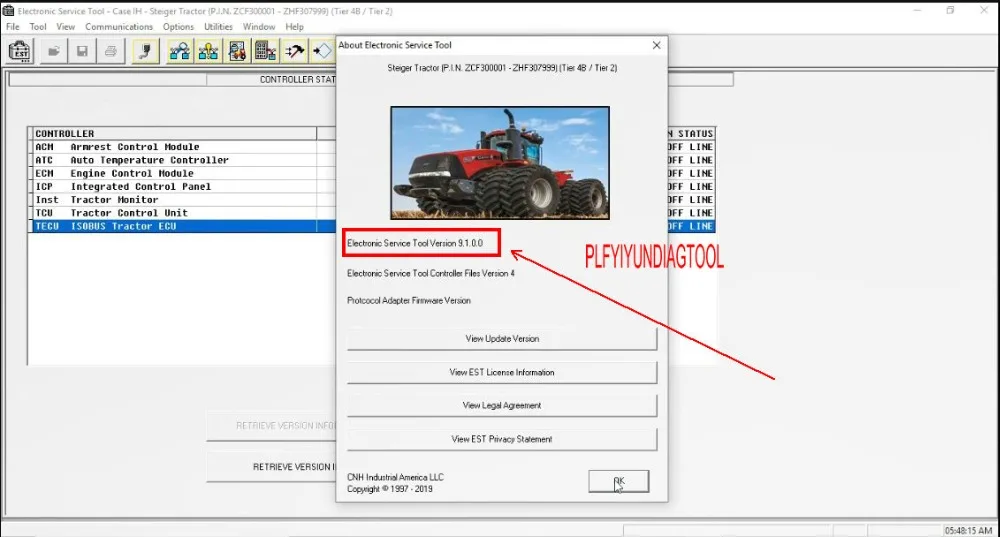Click OFF LINE status in ACM row
Viewport: 1000px width, 537px height.
pos(691,147)
